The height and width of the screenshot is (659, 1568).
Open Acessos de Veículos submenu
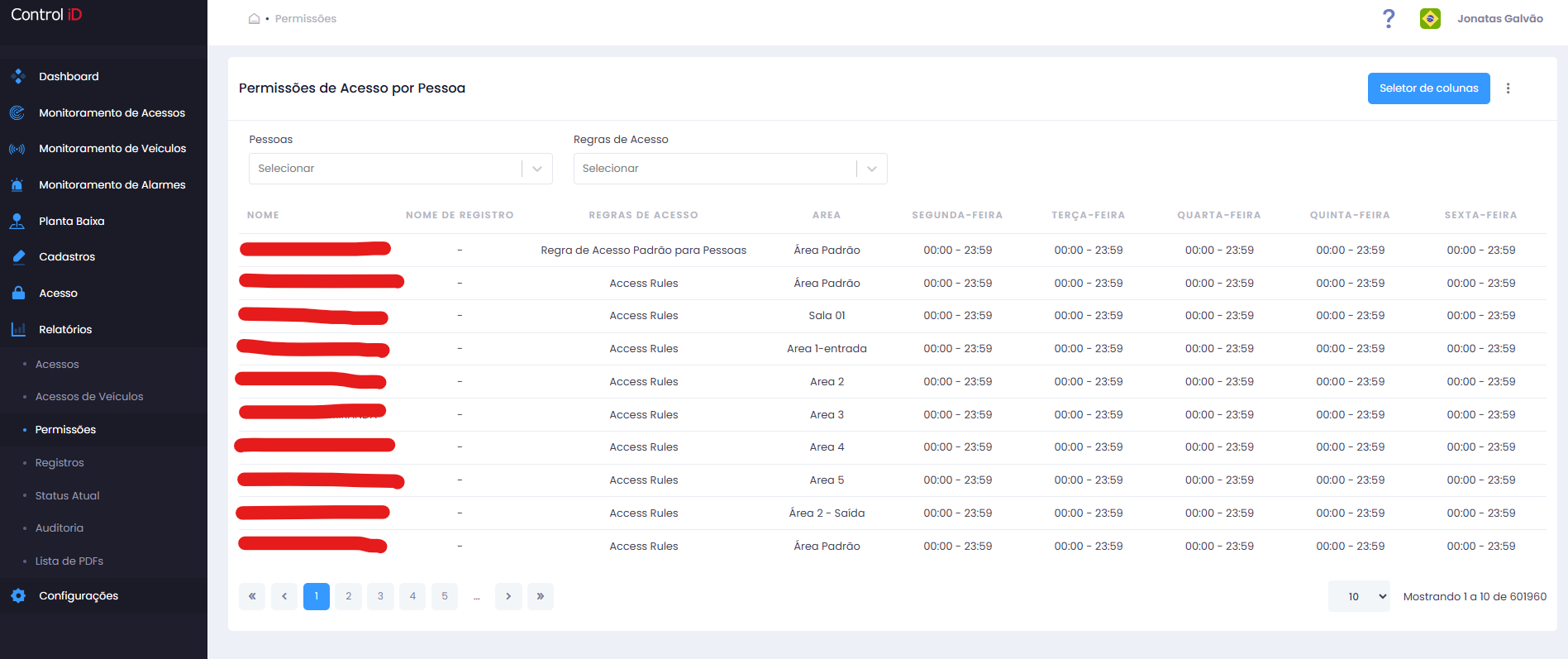click(89, 397)
